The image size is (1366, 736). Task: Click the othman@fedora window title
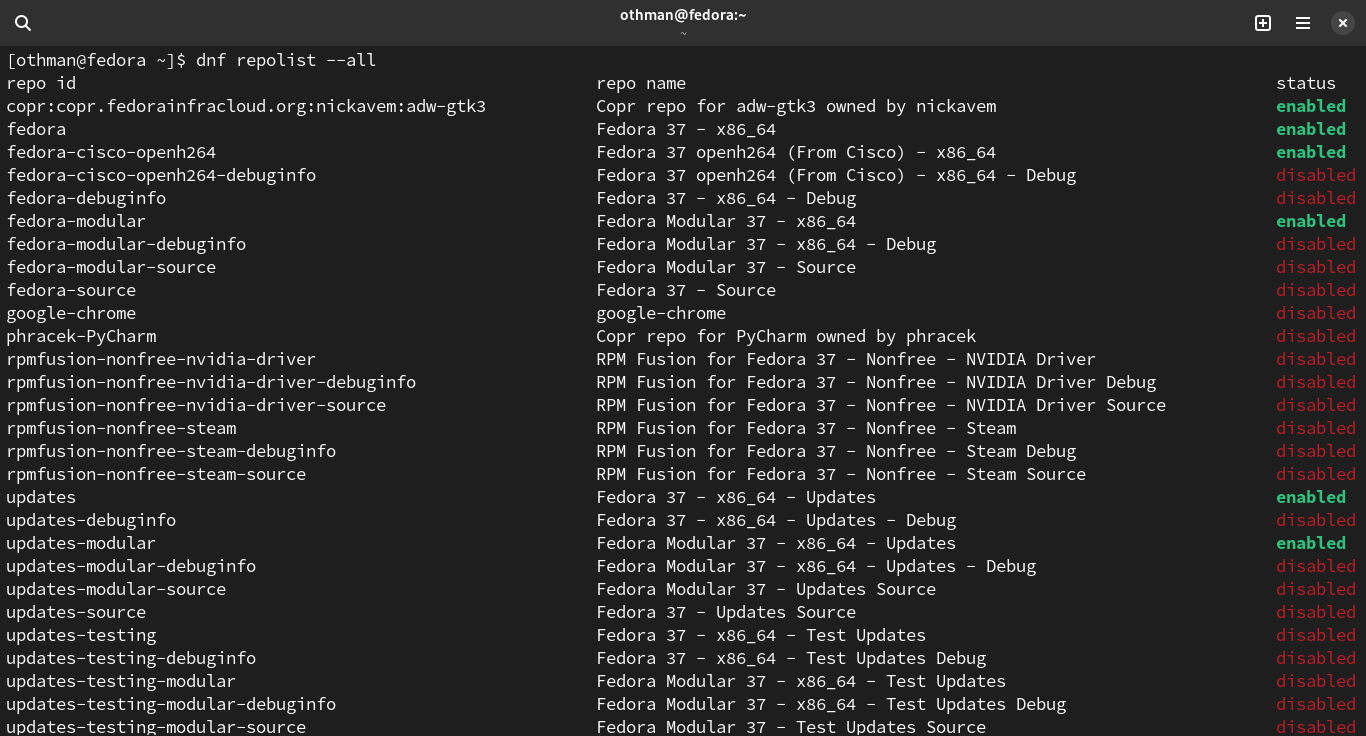[x=683, y=15]
